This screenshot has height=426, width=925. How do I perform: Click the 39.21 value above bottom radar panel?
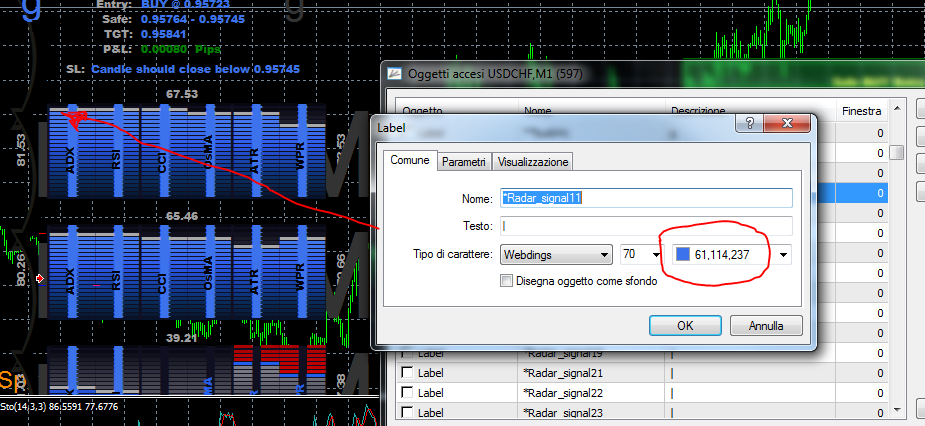click(x=182, y=338)
